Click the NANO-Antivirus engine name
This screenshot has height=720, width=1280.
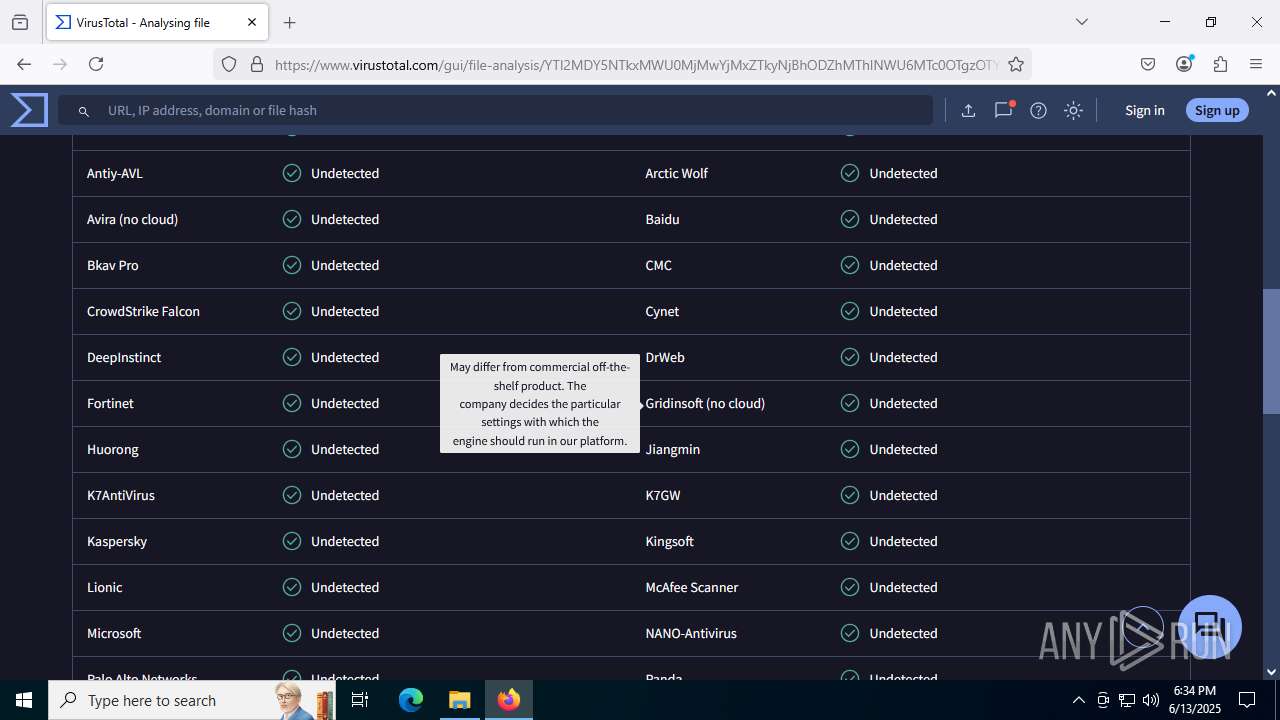[x=691, y=633]
